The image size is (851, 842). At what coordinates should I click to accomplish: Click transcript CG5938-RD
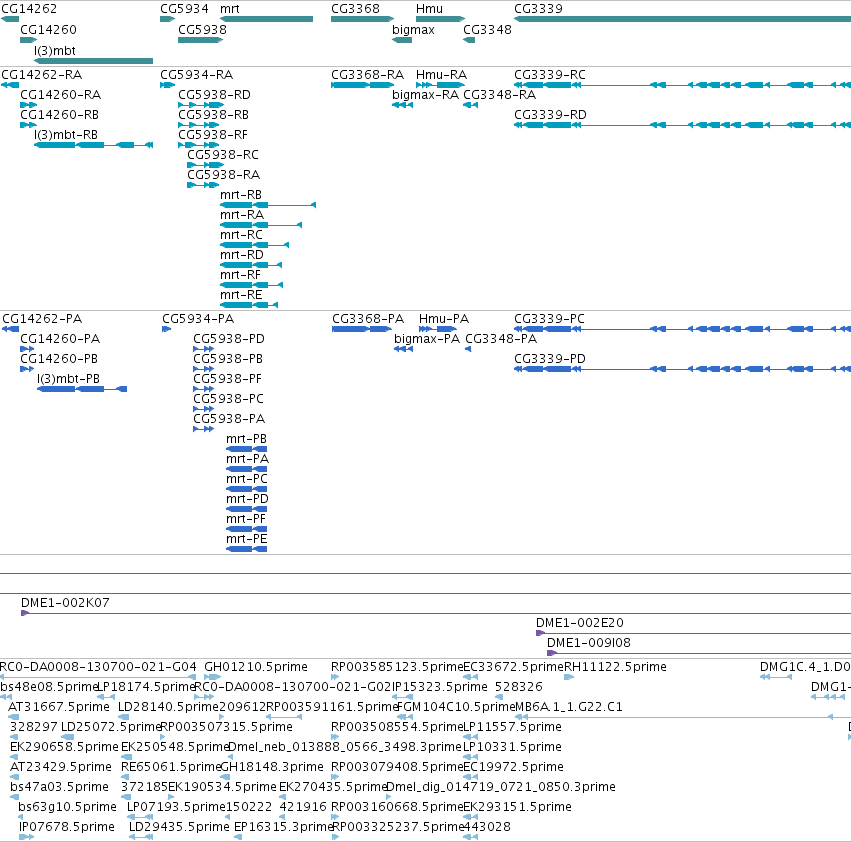point(201,105)
